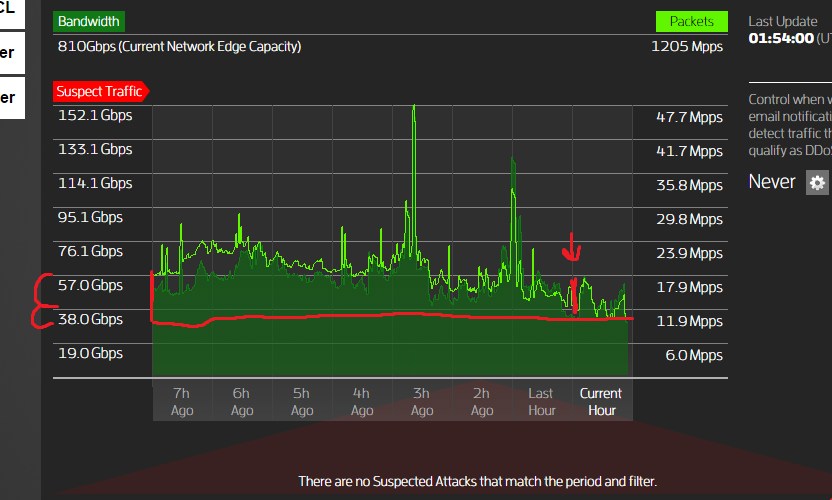
Task: Click the 29.8 Mpps axis label
Action: pyautogui.click(x=689, y=219)
